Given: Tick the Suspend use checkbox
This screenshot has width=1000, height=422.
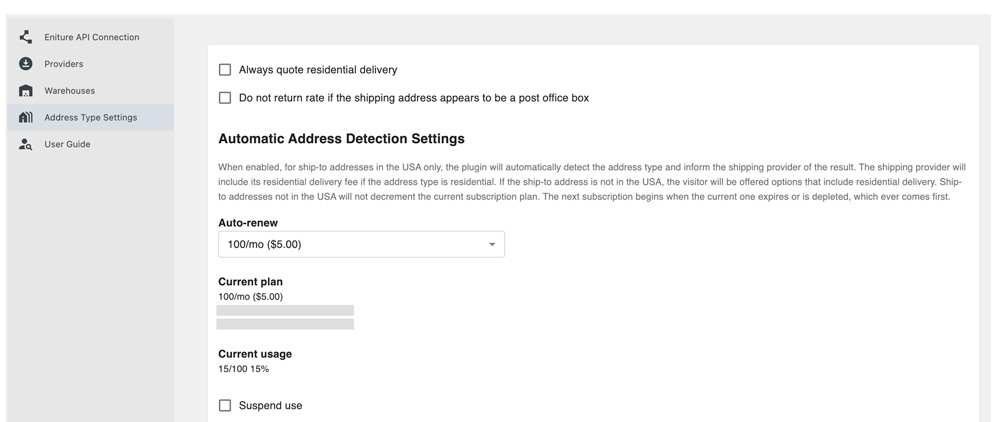Looking at the screenshot, I should pyautogui.click(x=224, y=405).
